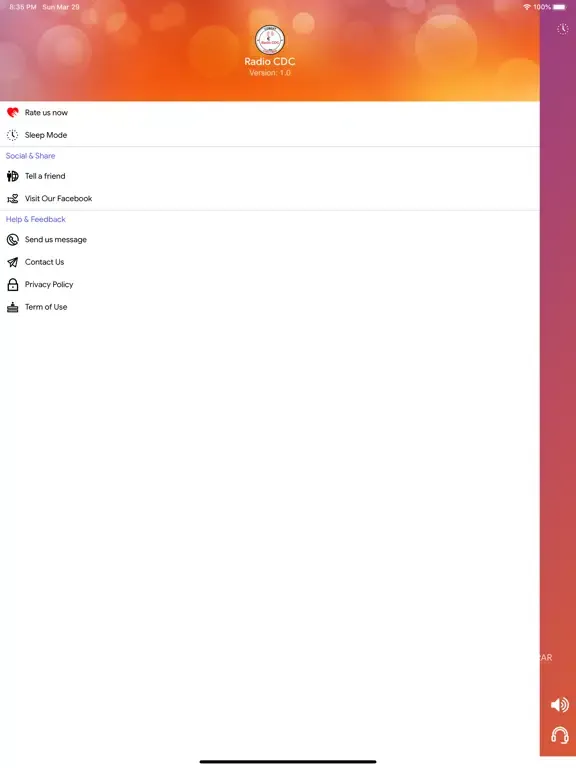Image resolution: width=576 pixels, height=768 pixels.
Task: Click the Help & Feedback section header
Action: tap(36, 219)
